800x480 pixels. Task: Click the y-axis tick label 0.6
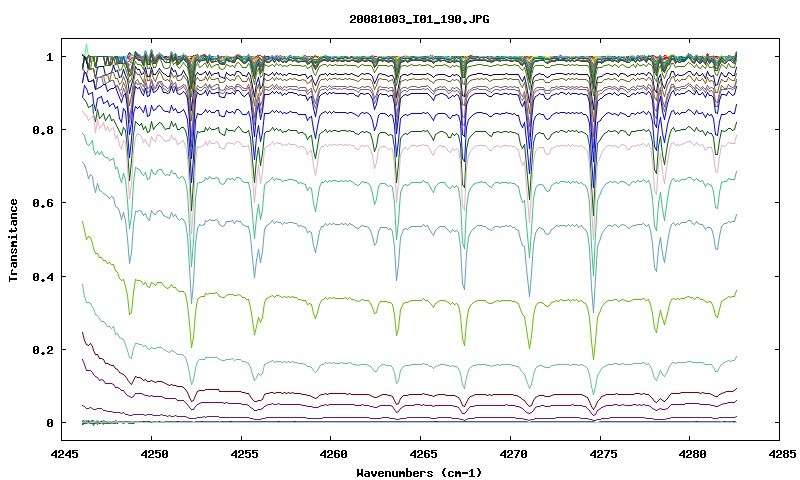(43, 203)
